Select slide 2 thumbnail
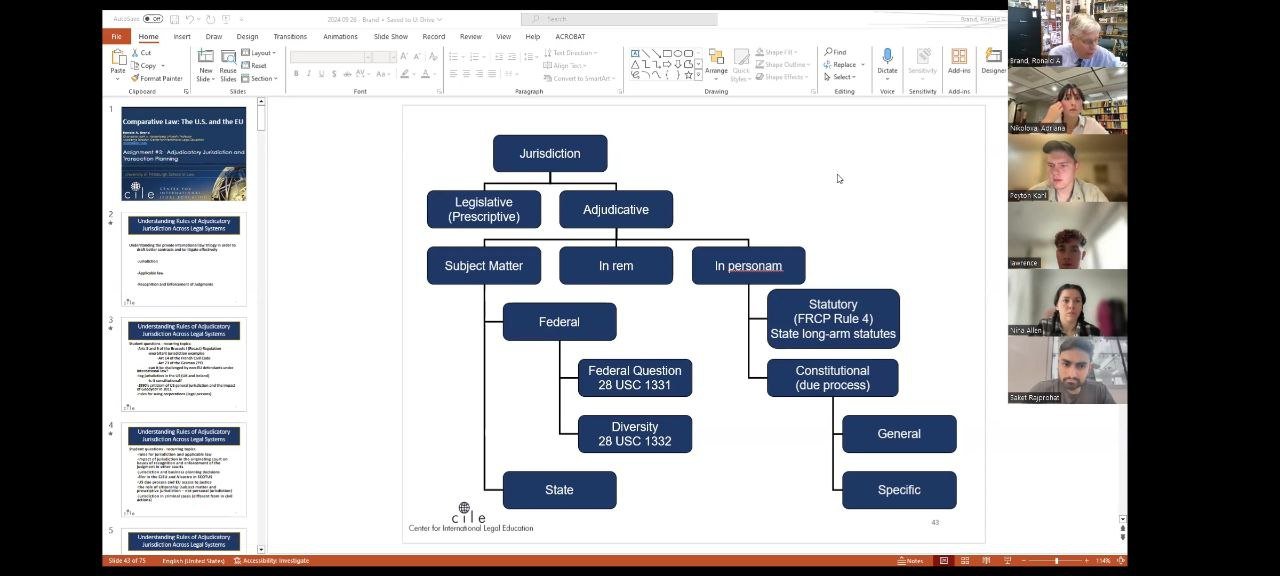 (184, 260)
